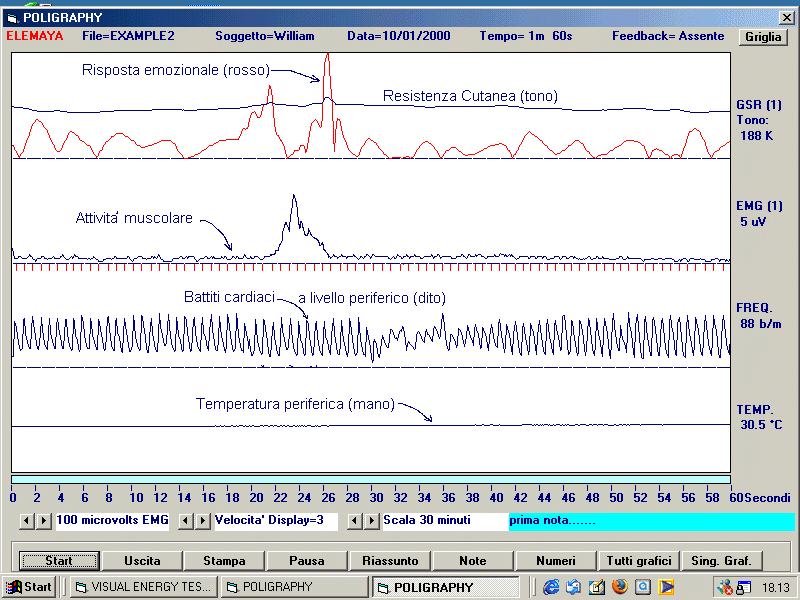Click the Note button
Image resolution: width=800 pixels, height=600 pixels.
[473, 561]
